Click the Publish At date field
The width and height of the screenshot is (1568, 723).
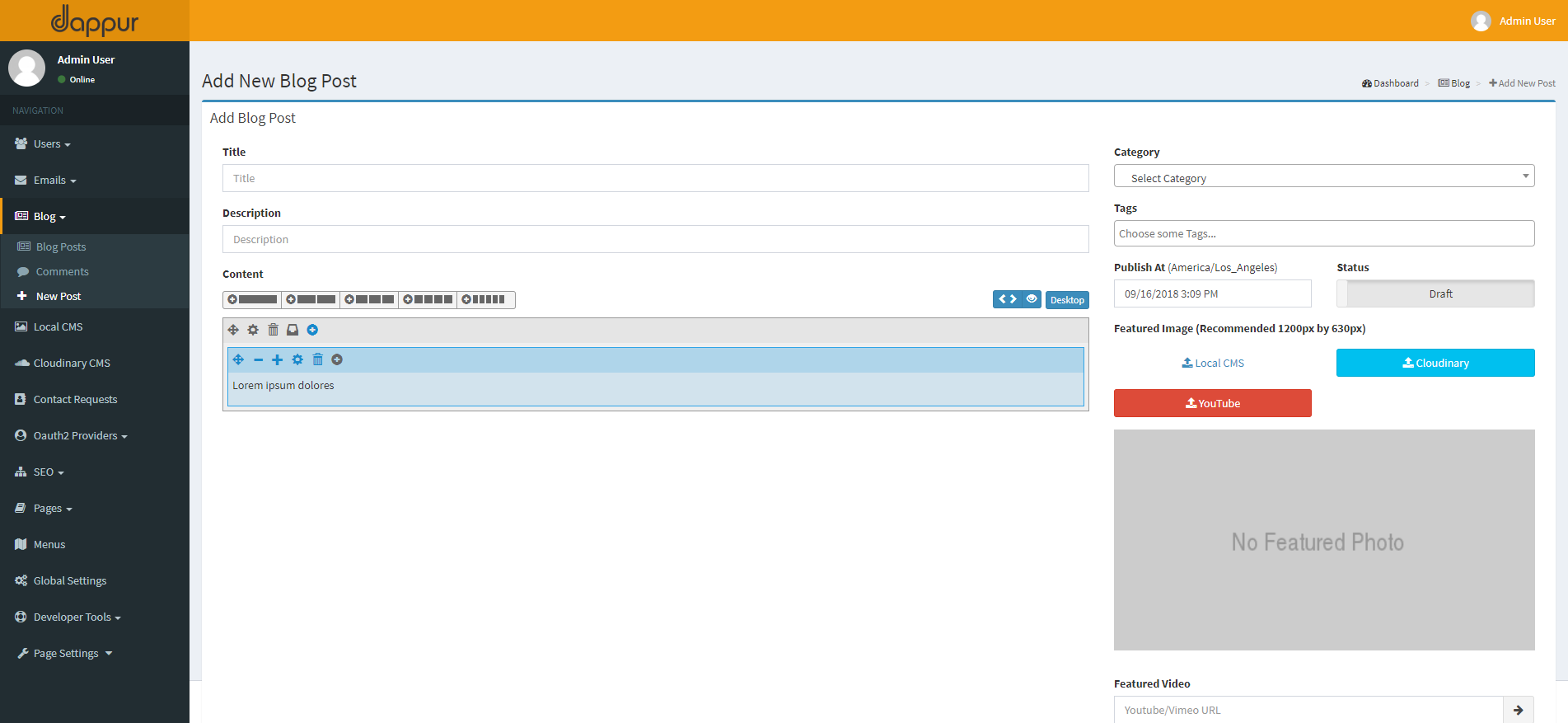(1212, 293)
